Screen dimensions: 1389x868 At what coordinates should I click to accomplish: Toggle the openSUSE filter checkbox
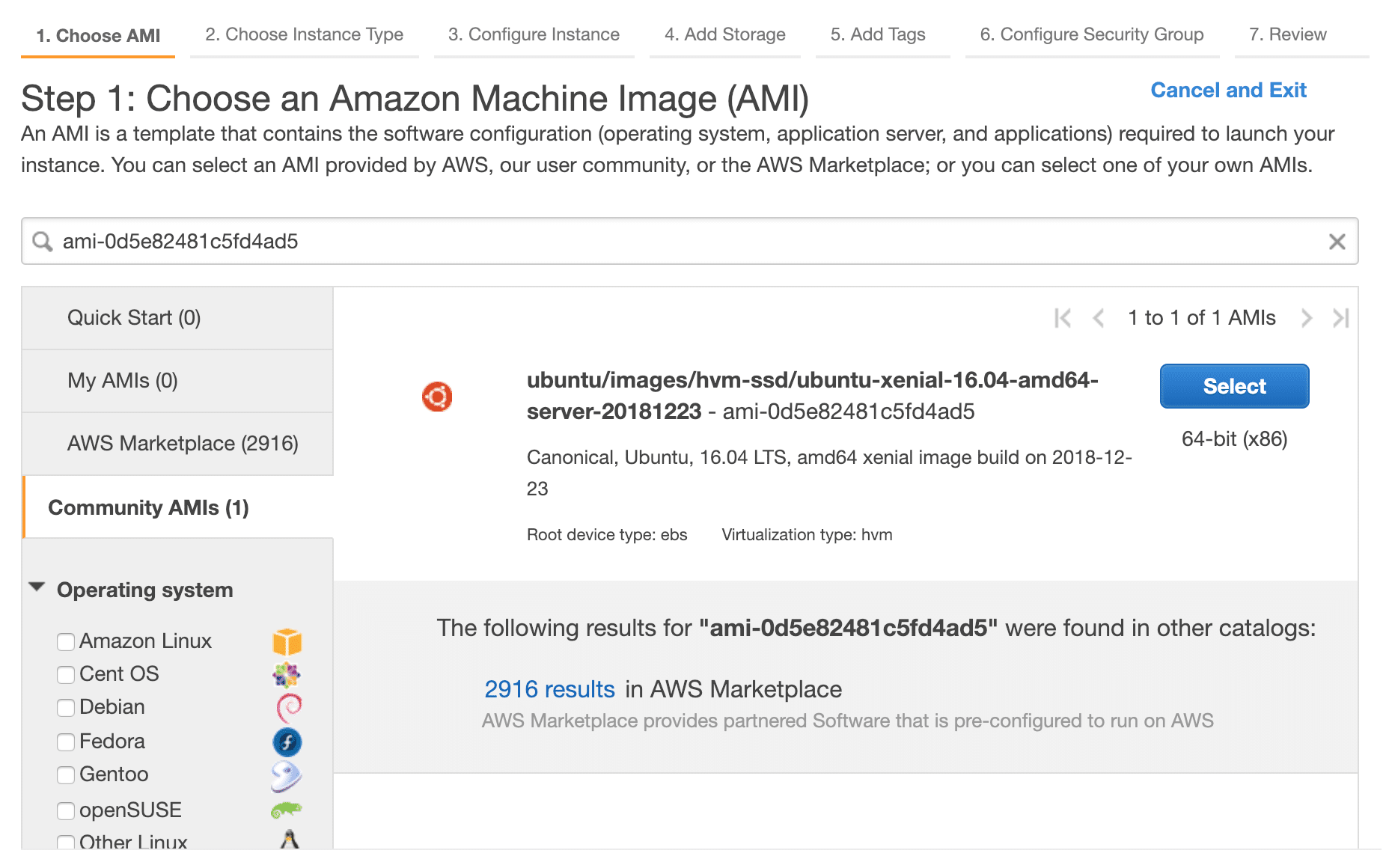tap(66, 811)
